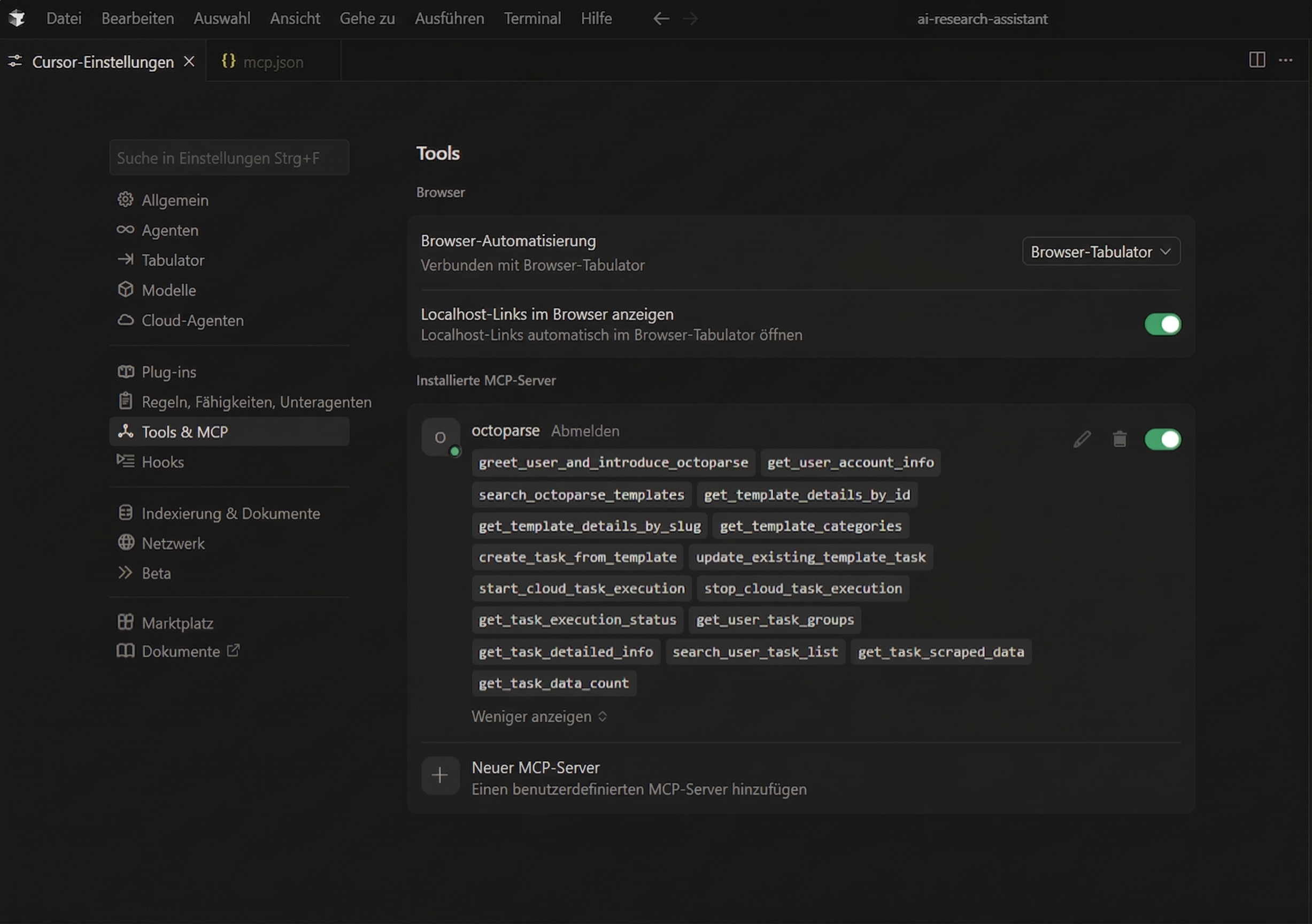Switch to the mcp.json tab

tap(273, 61)
